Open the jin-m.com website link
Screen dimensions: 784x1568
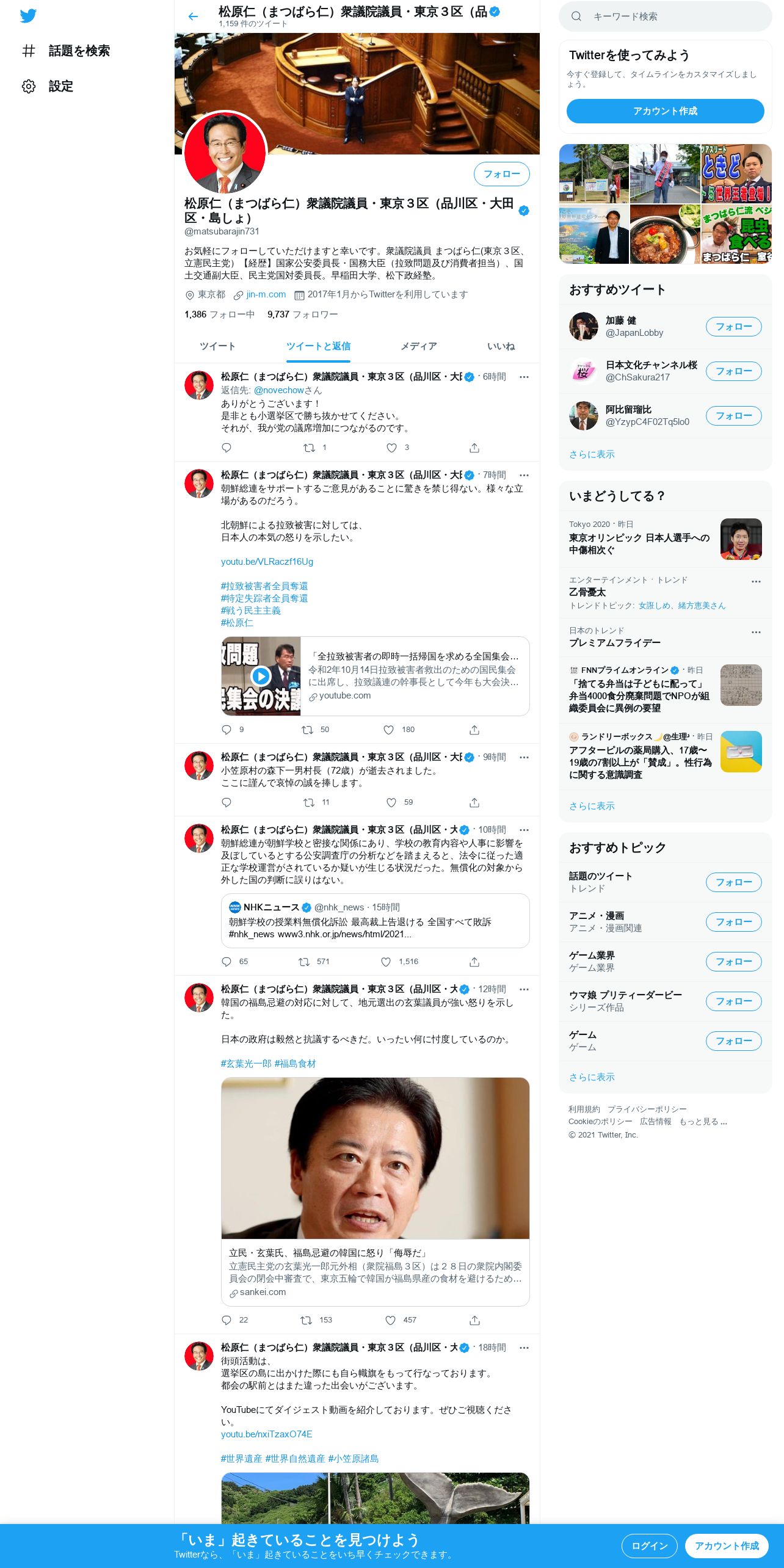(x=266, y=294)
